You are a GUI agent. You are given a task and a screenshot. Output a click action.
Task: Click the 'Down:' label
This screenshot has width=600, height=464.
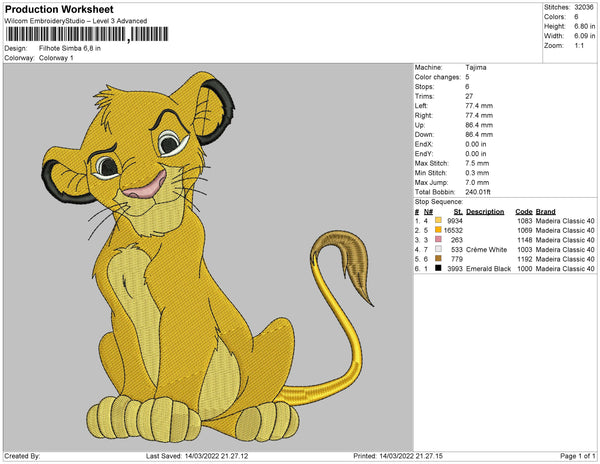[x=424, y=135]
